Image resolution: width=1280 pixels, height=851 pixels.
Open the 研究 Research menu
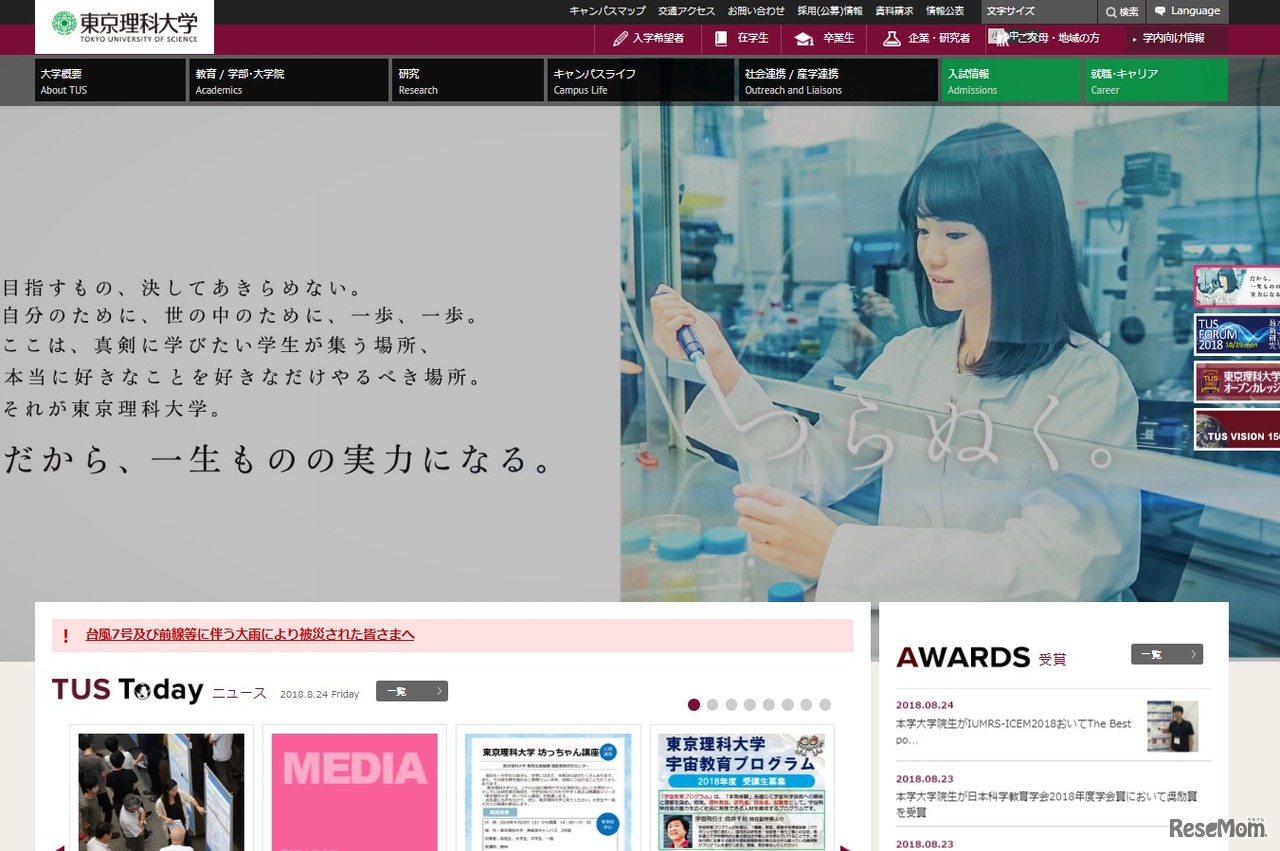pos(468,80)
